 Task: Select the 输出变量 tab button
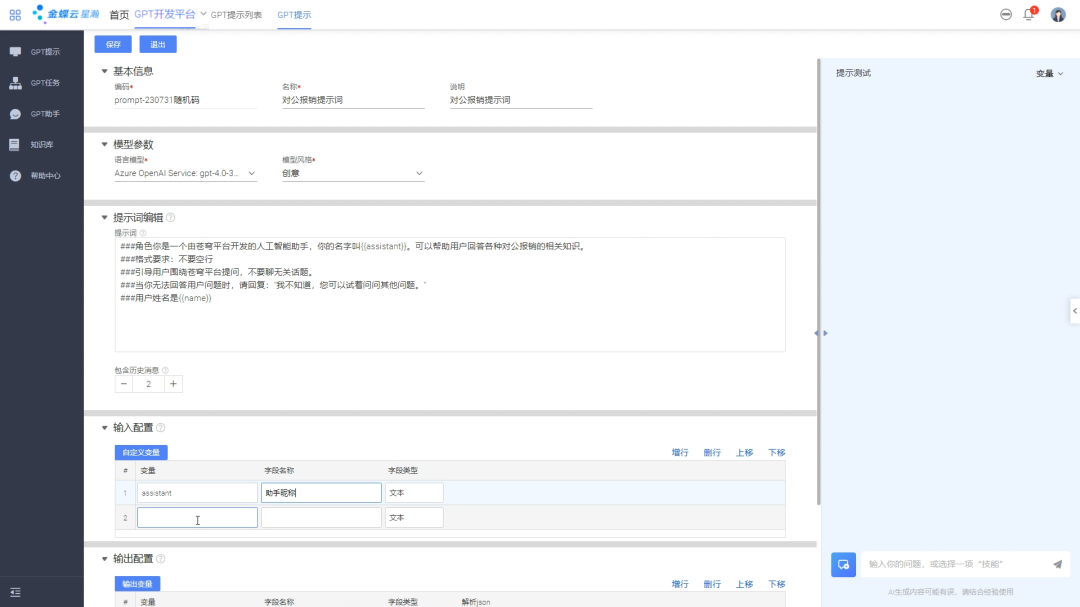(138, 584)
